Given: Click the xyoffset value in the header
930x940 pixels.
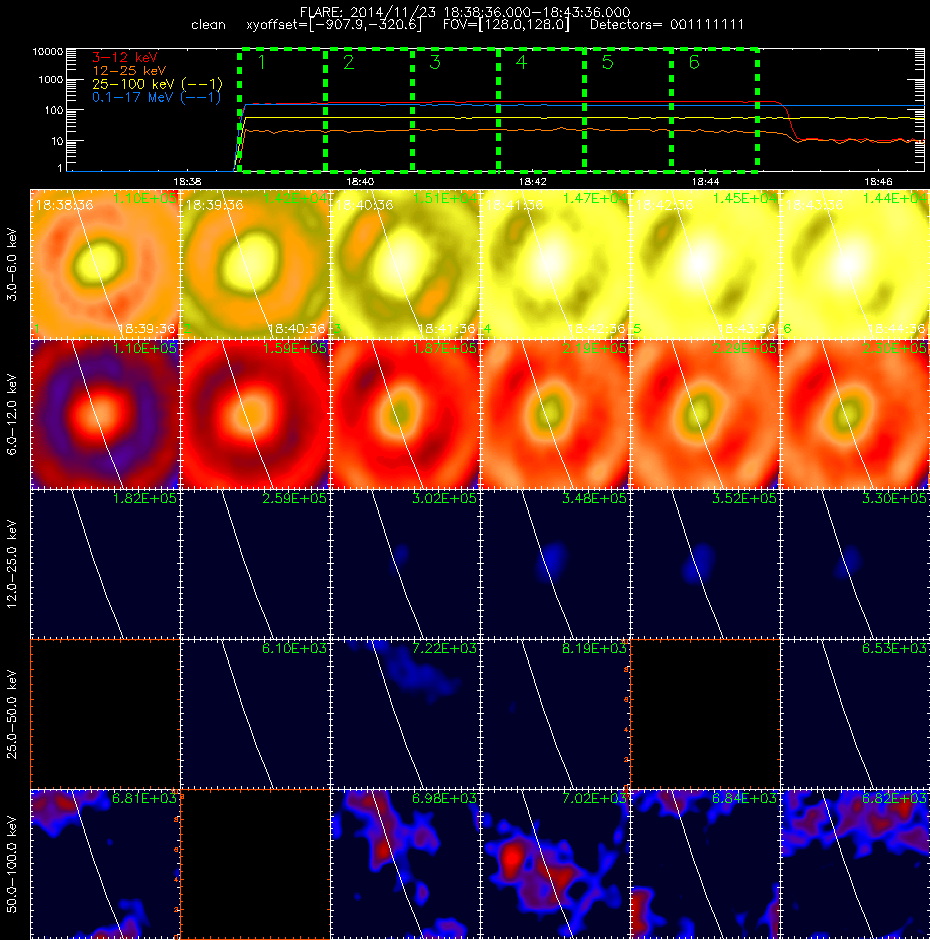Looking at the screenshot, I should click(334, 25).
